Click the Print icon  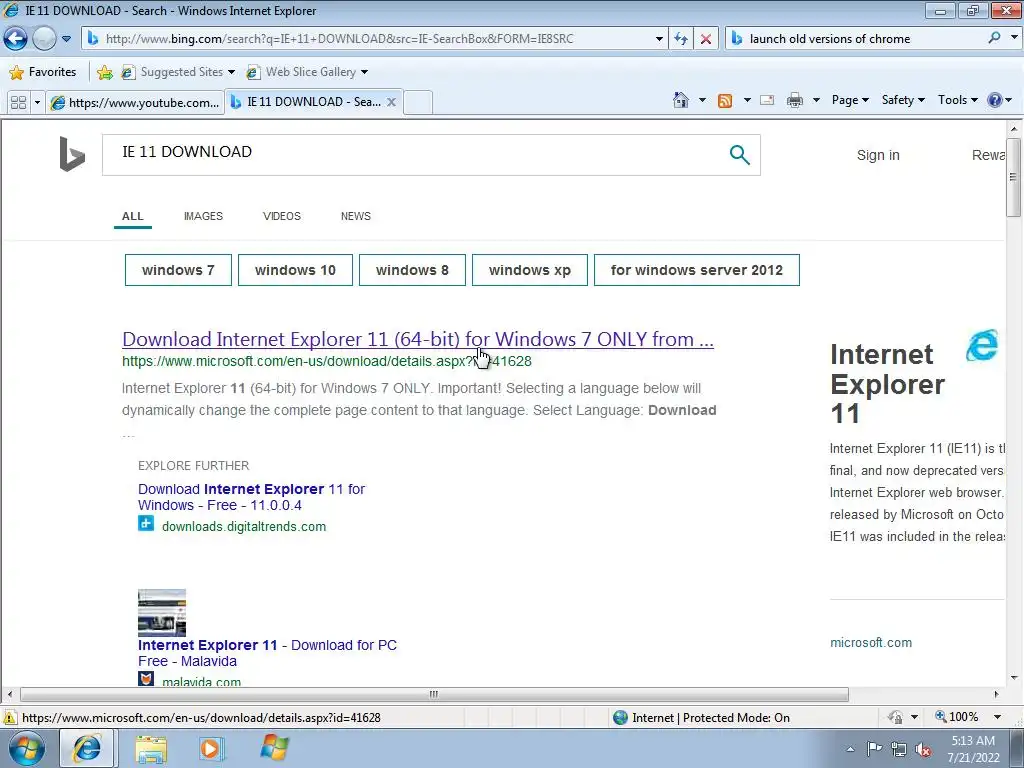click(795, 100)
